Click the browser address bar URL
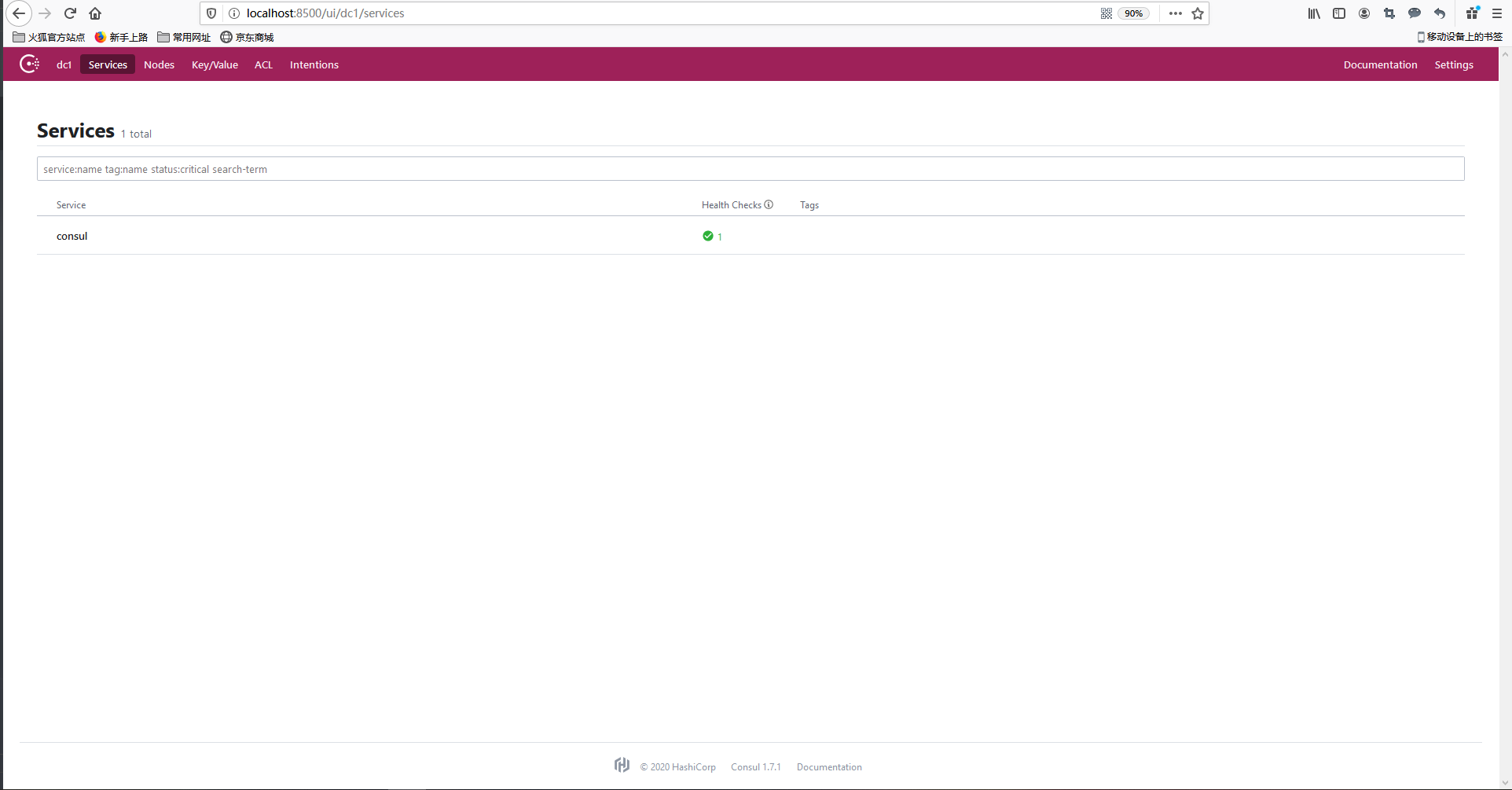 coord(325,13)
